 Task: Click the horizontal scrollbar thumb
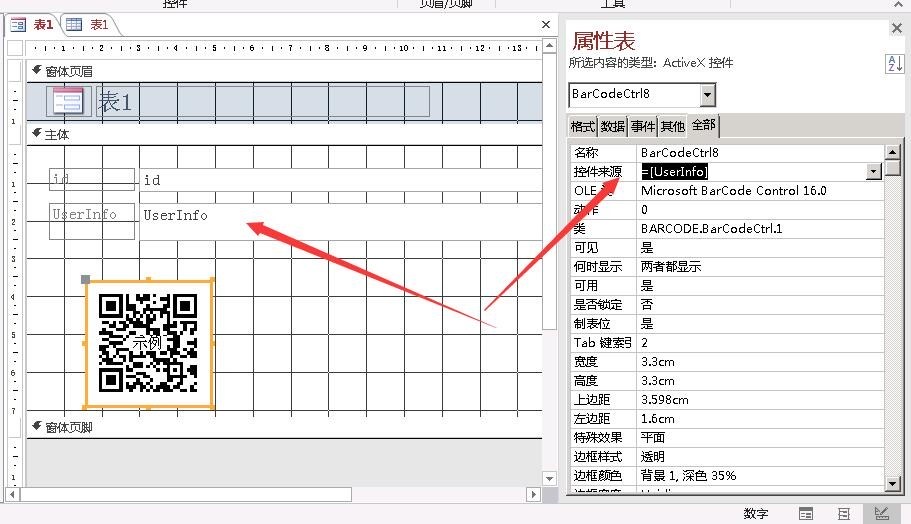coord(186,494)
